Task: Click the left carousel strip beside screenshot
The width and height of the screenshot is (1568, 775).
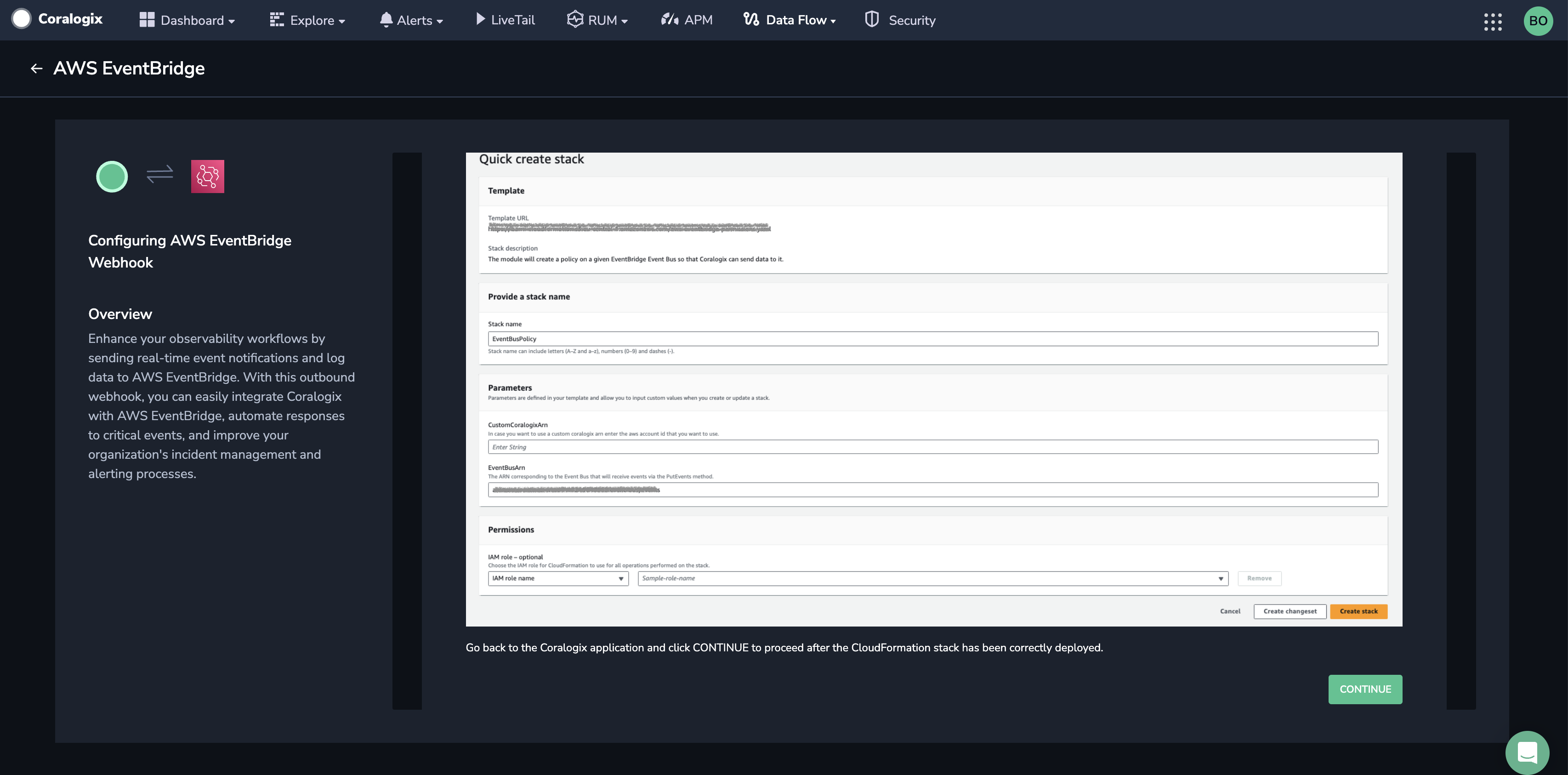Action: click(x=407, y=431)
